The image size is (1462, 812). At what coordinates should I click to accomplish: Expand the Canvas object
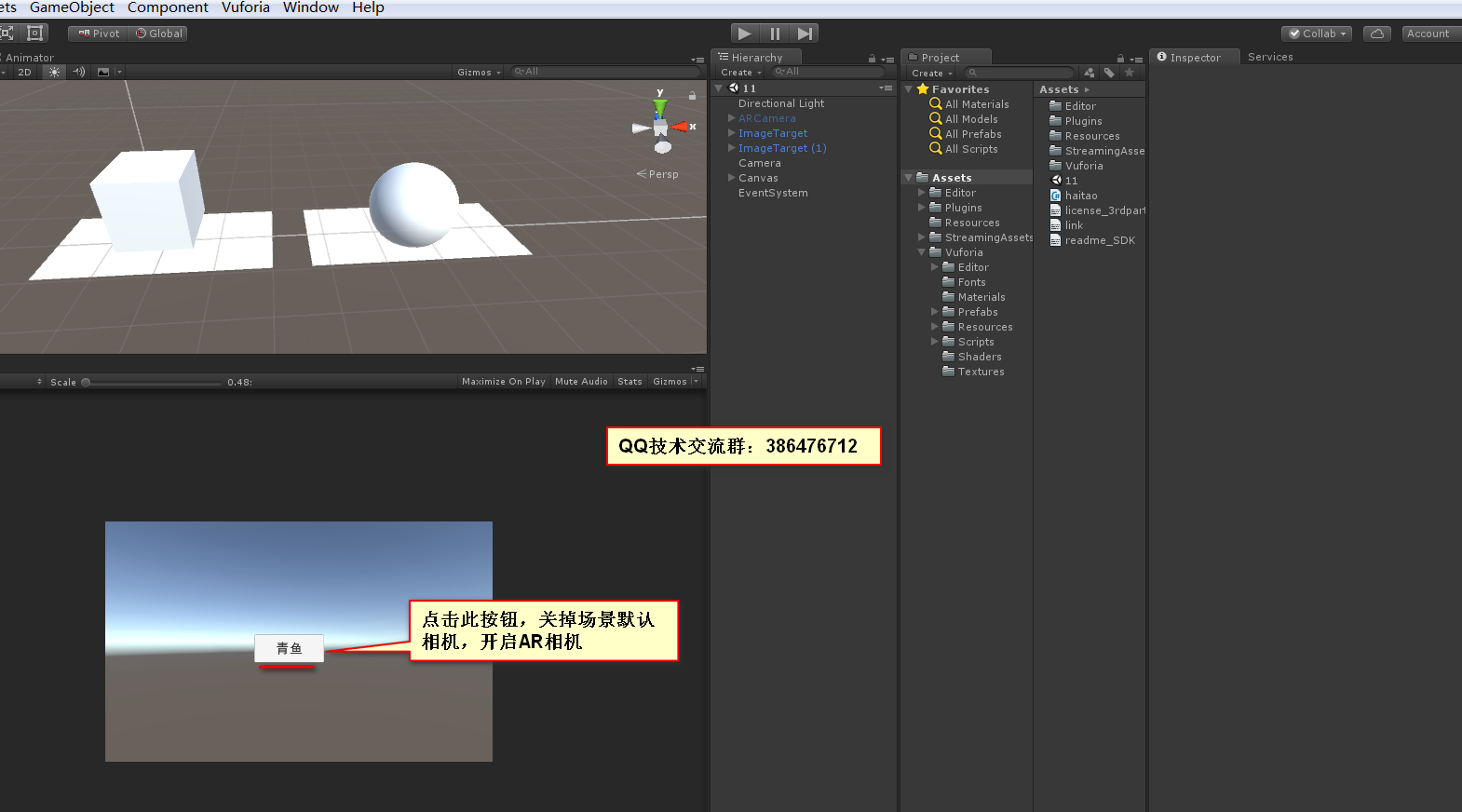(x=732, y=178)
